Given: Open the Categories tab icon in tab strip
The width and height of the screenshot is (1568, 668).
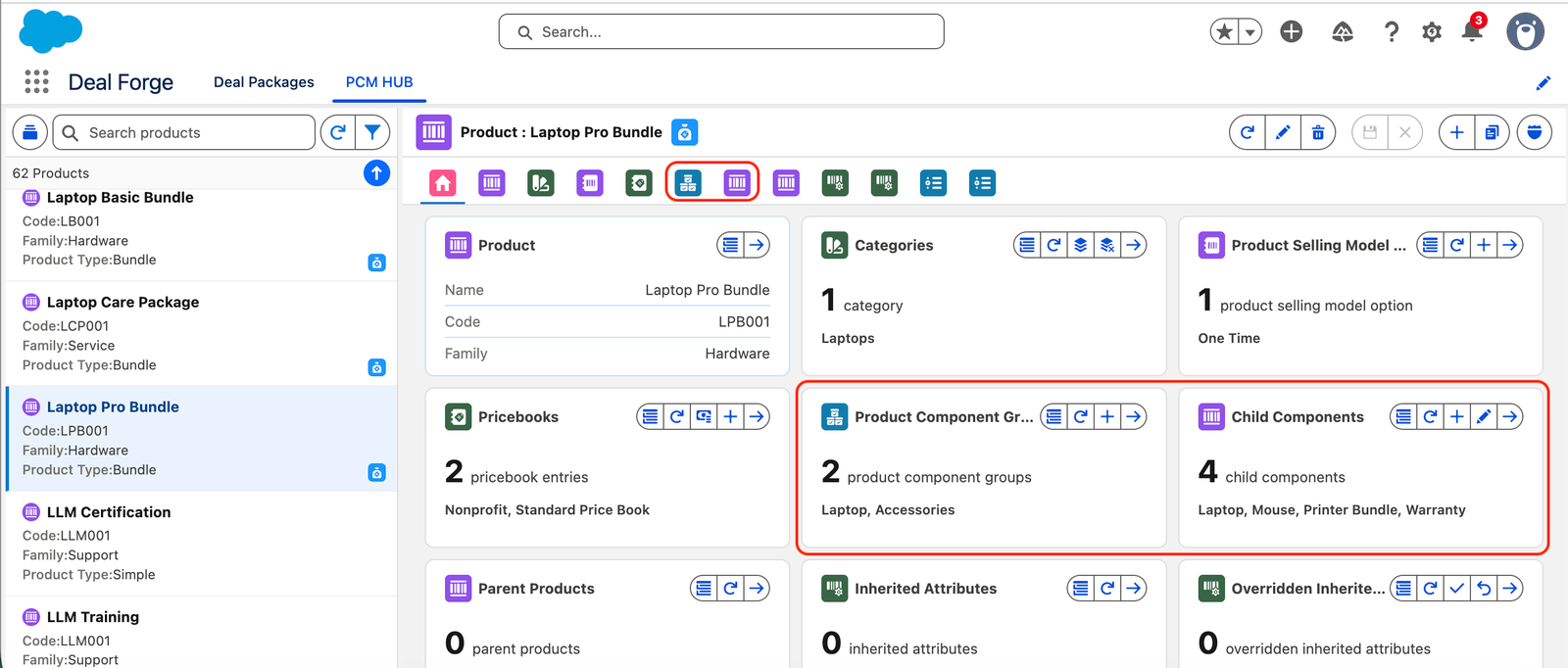Looking at the screenshot, I should 541,183.
